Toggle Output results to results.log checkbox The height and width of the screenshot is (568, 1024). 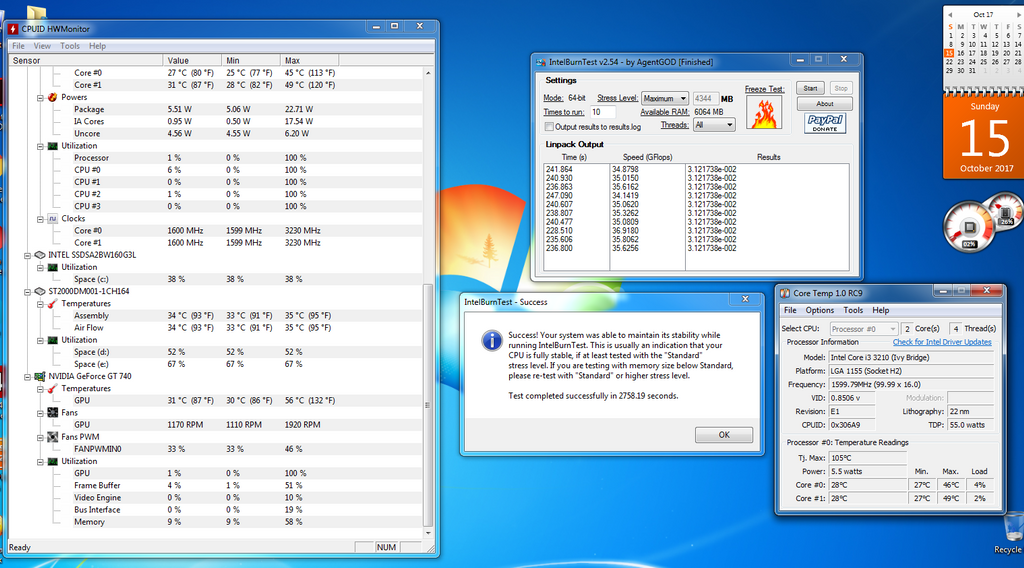click(549, 127)
